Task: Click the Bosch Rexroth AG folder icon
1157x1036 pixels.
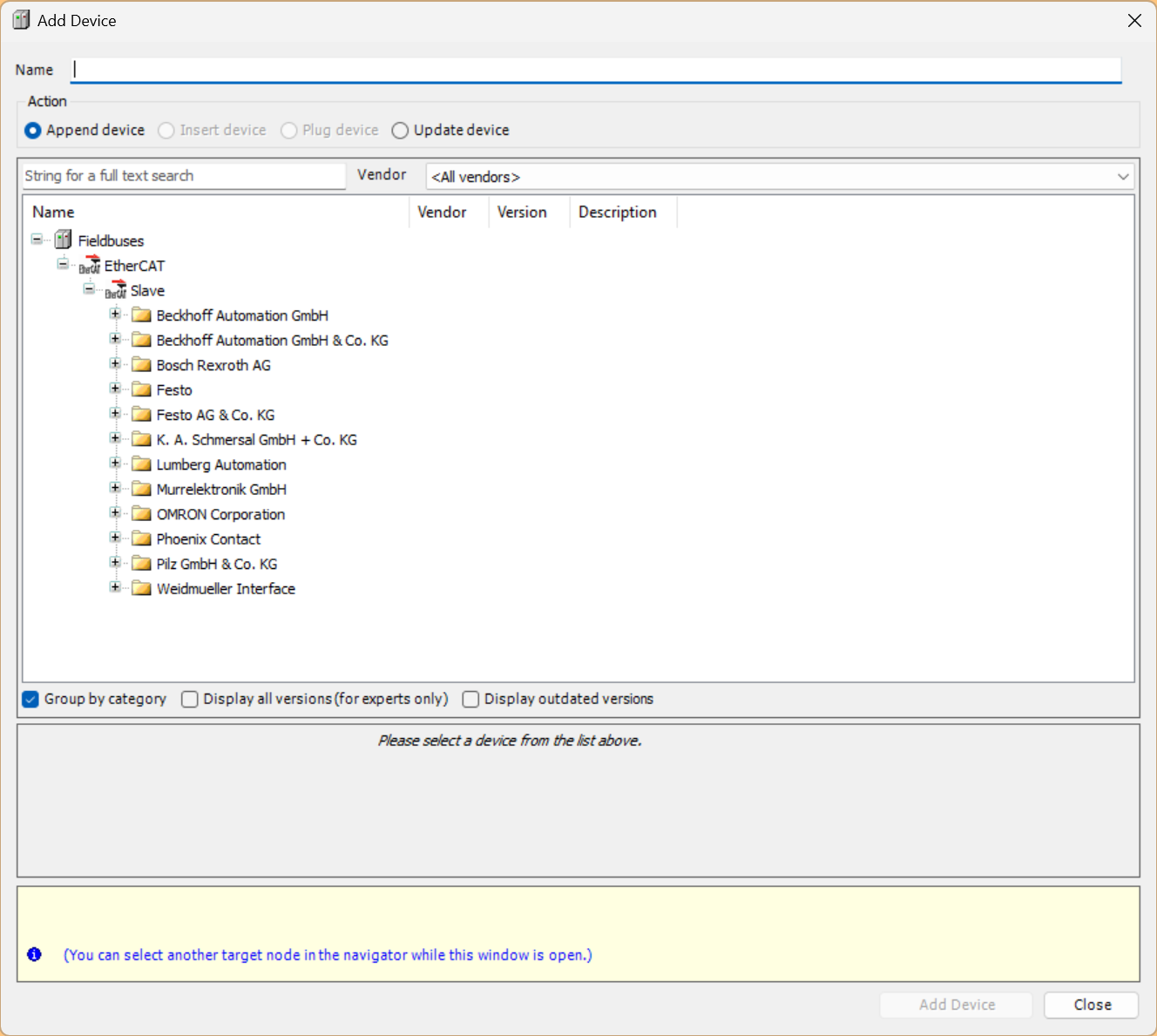Action: tap(142, 364)
